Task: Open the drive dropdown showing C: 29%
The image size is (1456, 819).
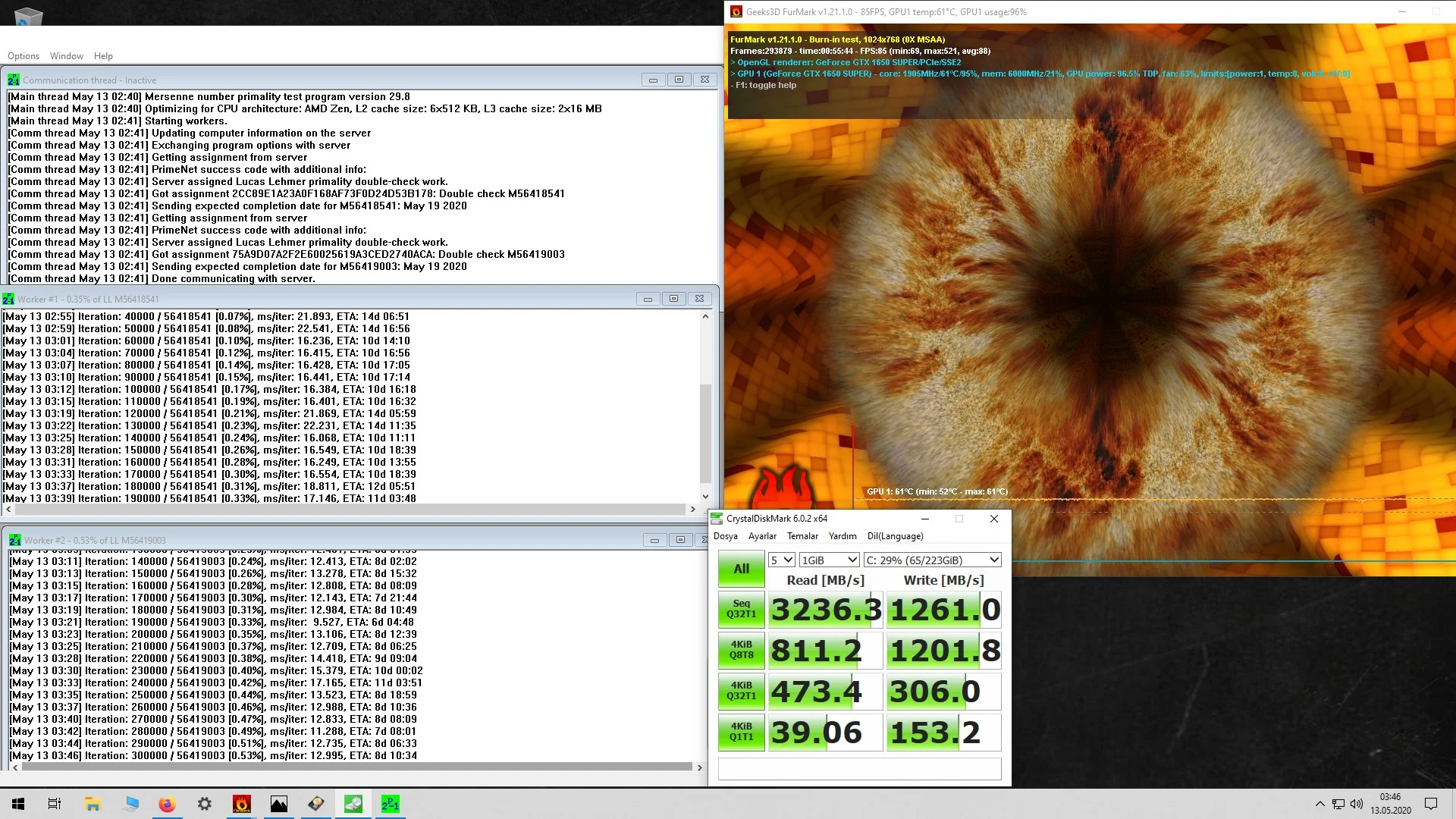Action: 932,560
